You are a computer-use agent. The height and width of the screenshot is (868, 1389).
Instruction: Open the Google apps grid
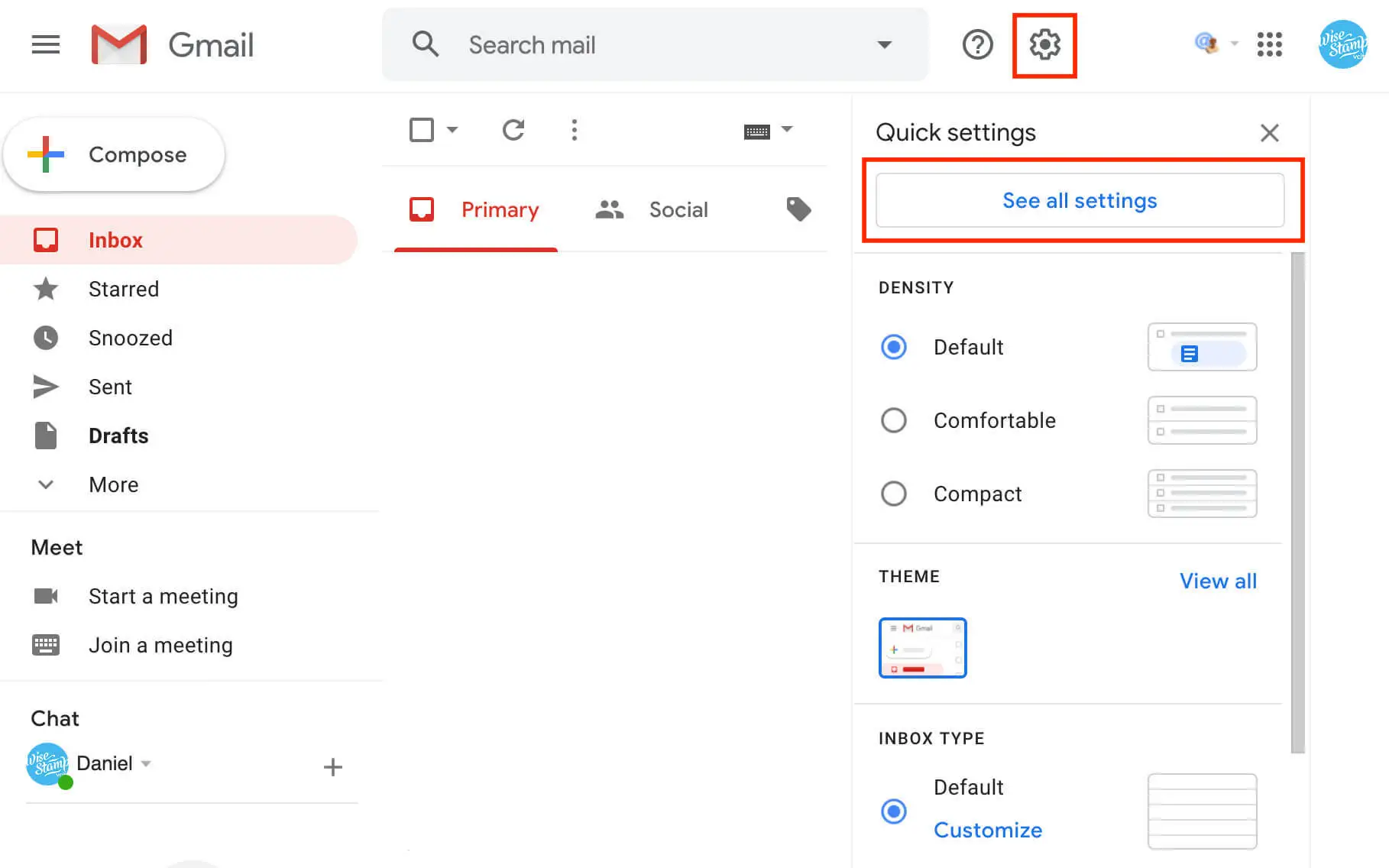(1270, 45)
